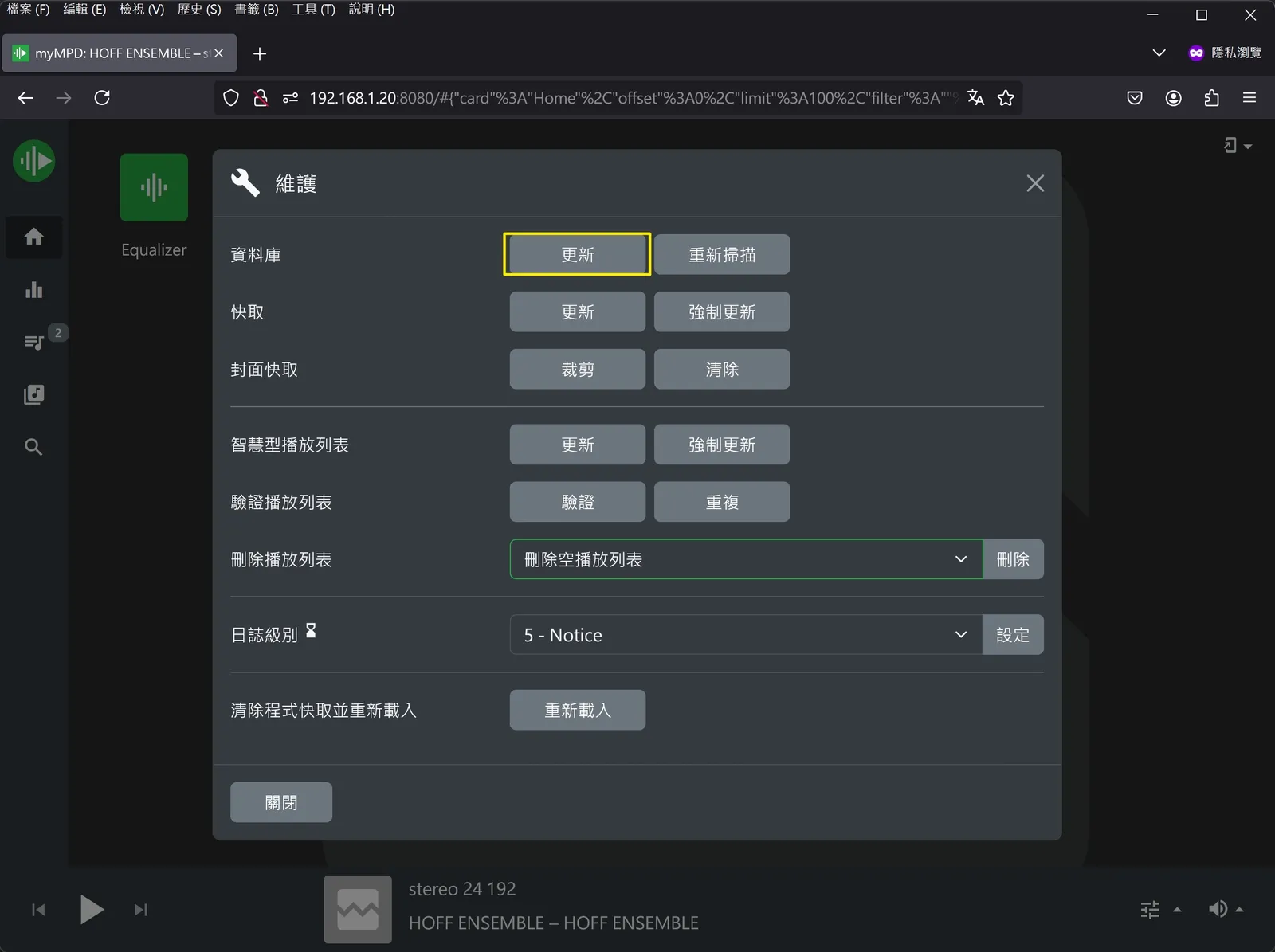
Task: Click 重新掃描 button for 資料庫
Action: tap(722, 254)
